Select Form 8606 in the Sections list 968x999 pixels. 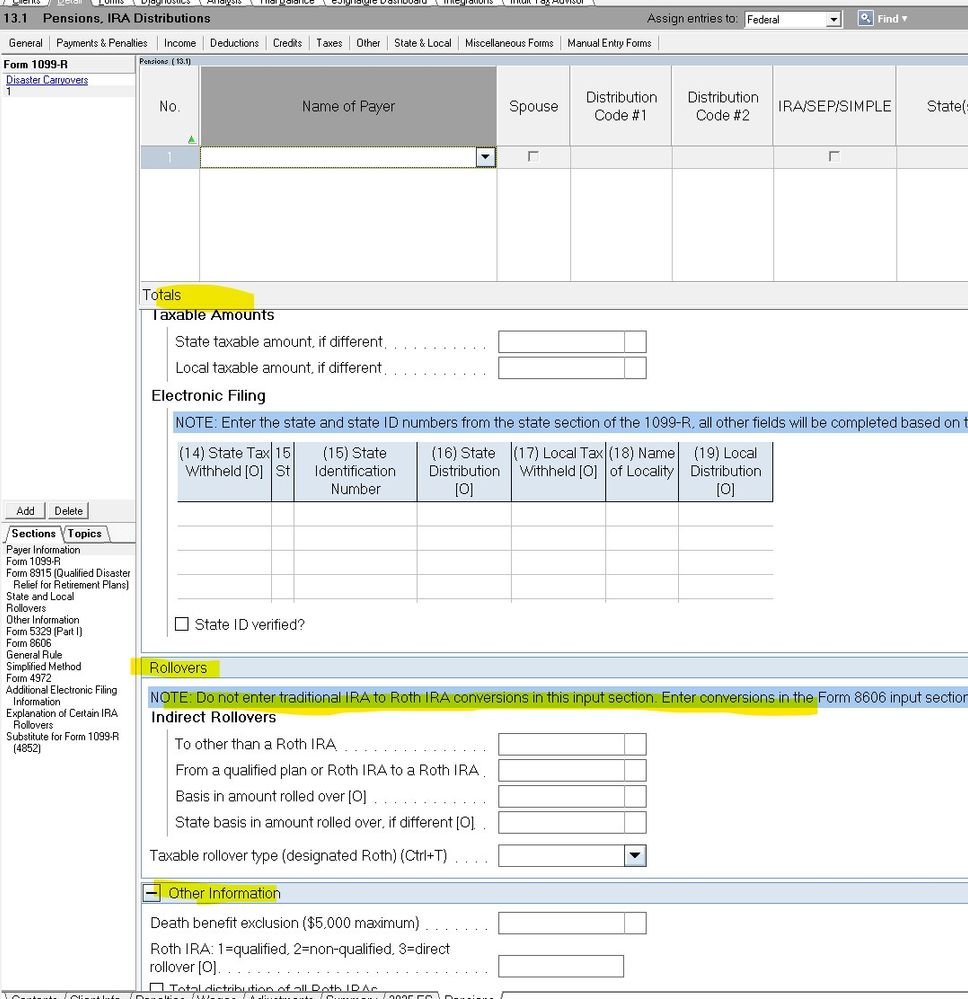pos(28,643)
